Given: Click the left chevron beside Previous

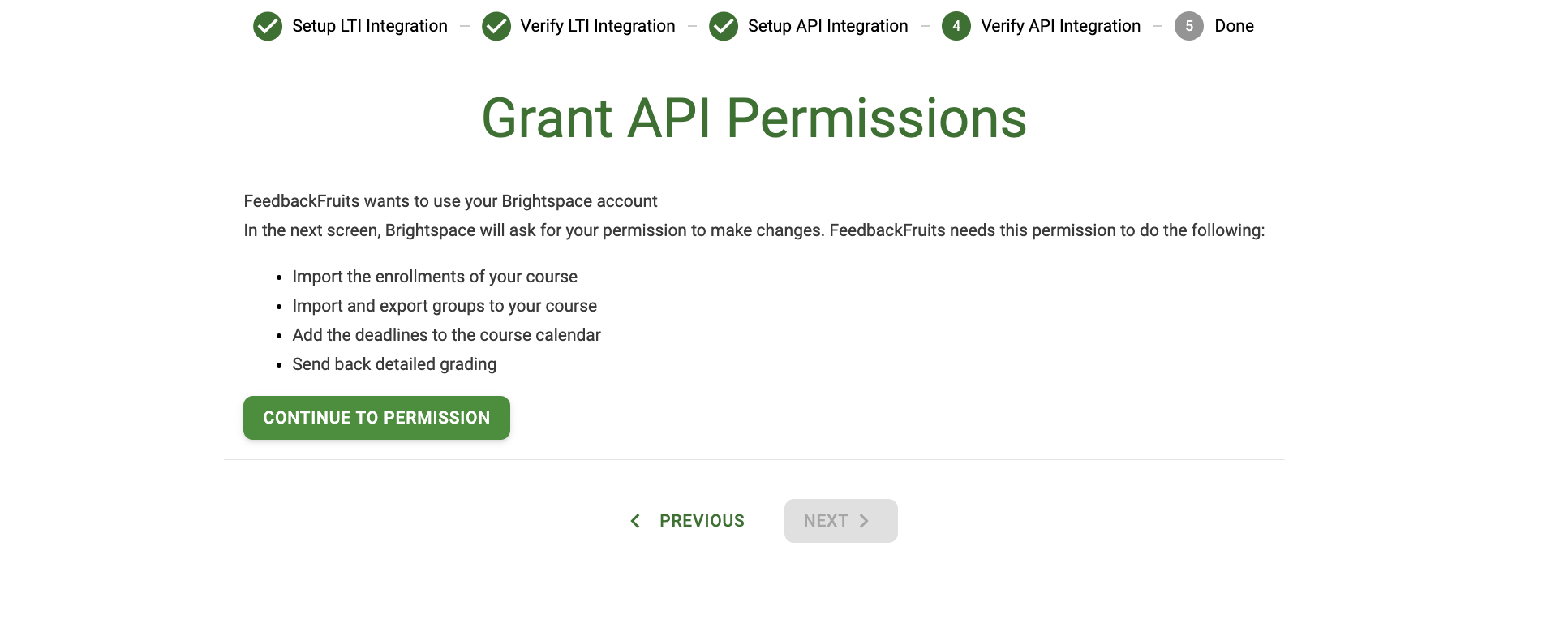Looking at the screenshot, I should click(x=635, y=521).
